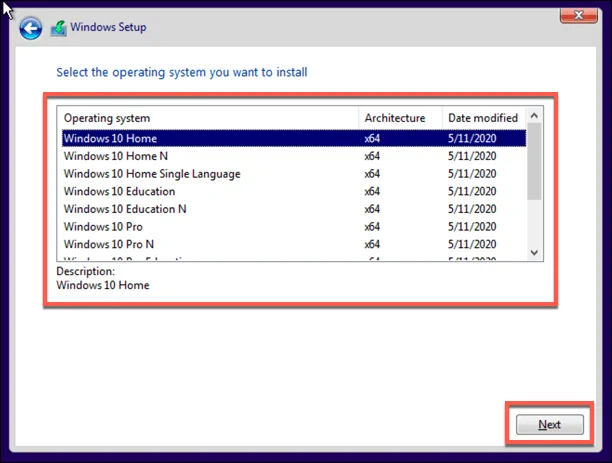Go back with the blue arrow button
This screenshot has width=612, height=463.
30,28
